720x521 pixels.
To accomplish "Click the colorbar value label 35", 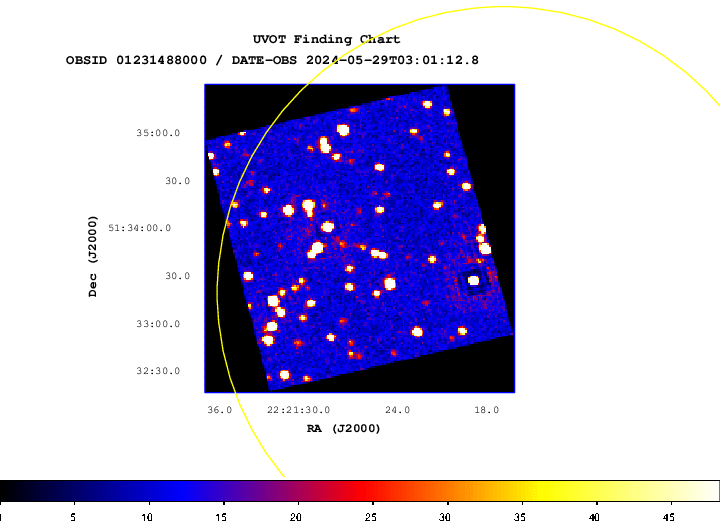I will tap(519, 517).
